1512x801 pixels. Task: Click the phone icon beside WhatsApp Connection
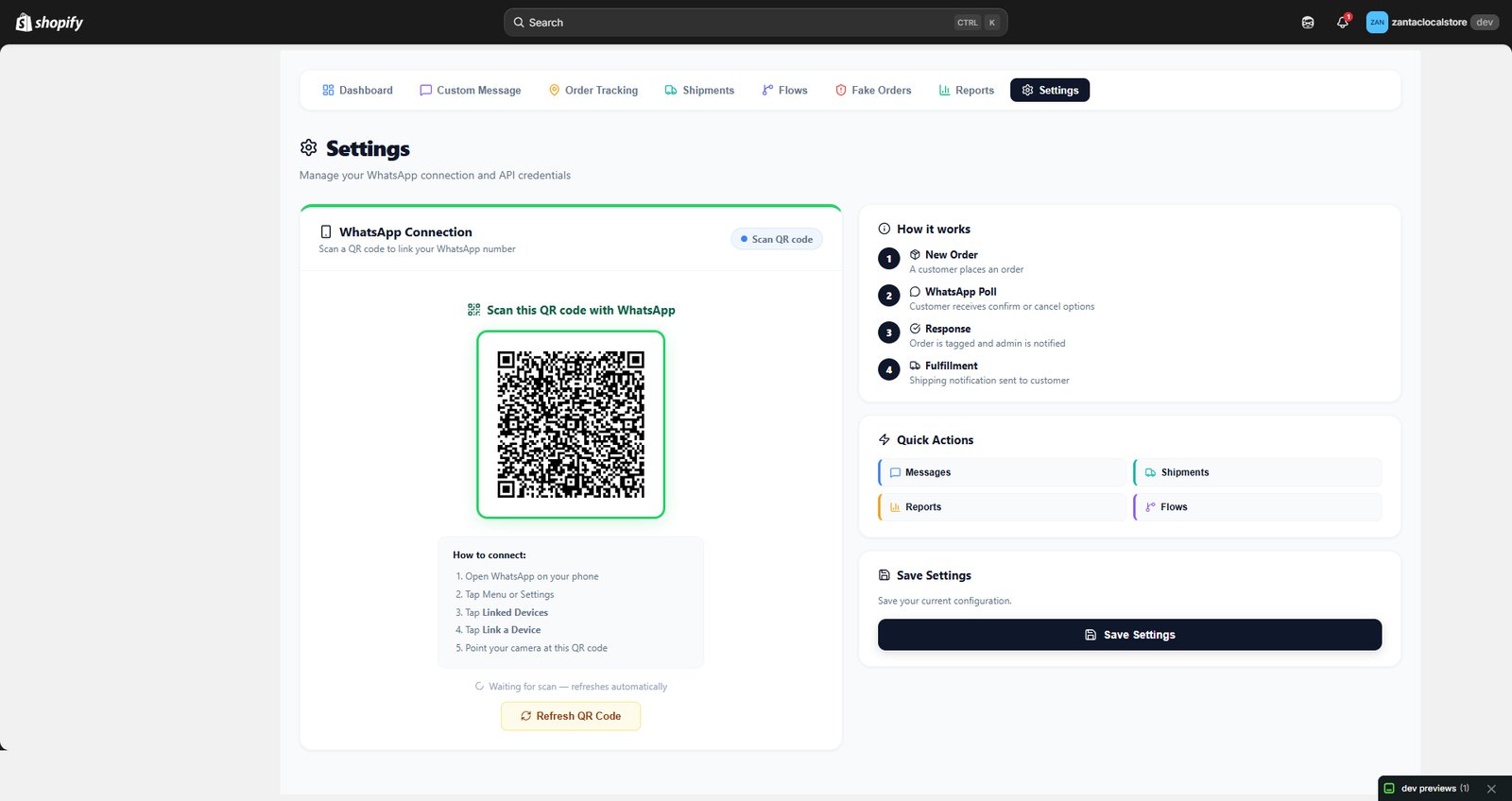point(326,231)
